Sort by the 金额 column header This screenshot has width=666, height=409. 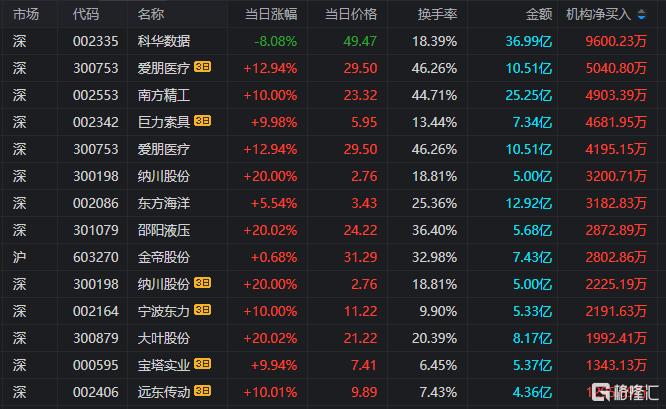click(539, 14)
